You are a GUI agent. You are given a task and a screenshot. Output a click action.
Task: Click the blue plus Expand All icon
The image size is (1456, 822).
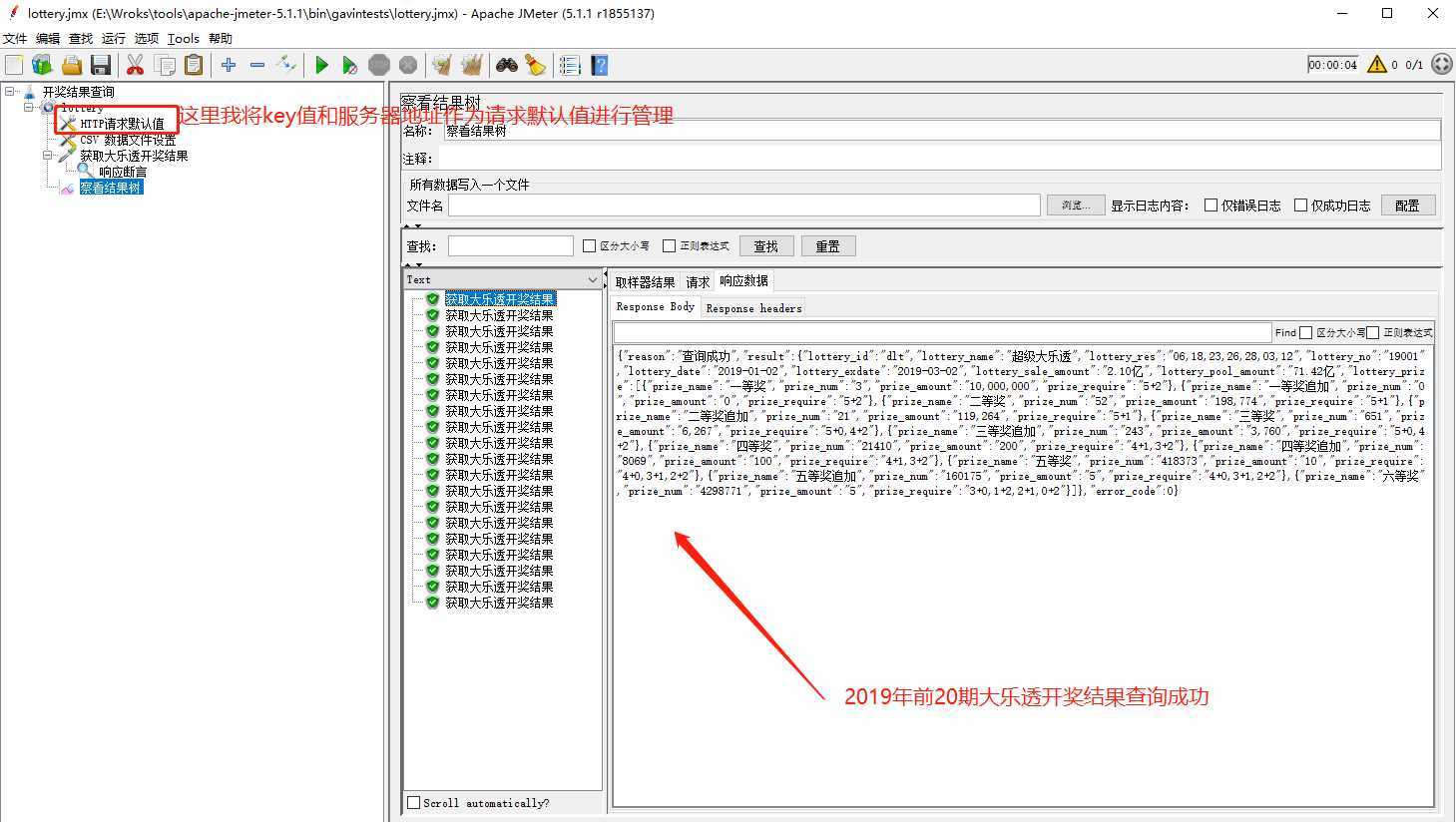229,65
